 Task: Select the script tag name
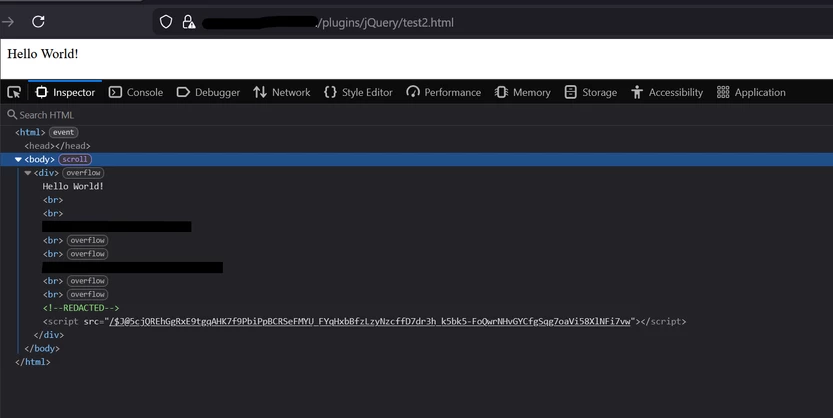pyautogui.click(x=63, y=321)
